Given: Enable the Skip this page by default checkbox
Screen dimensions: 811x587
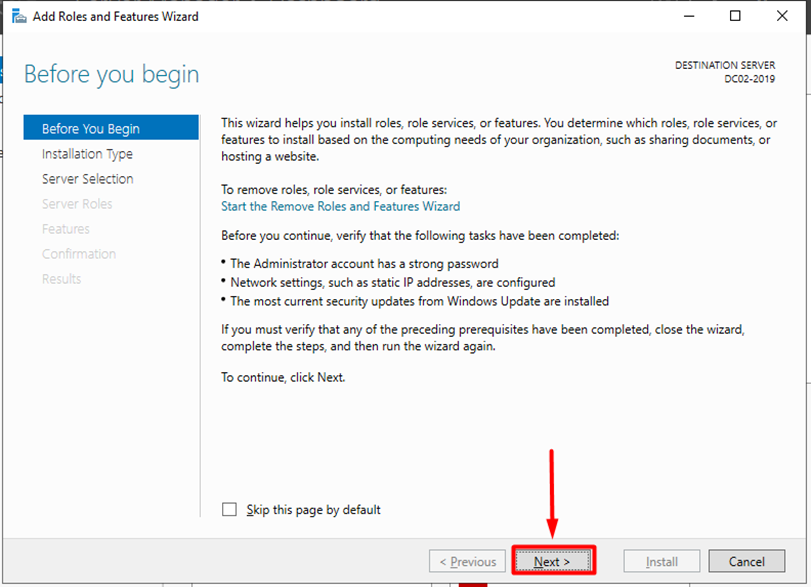Looking at the screenshot, I should (230, 509).
